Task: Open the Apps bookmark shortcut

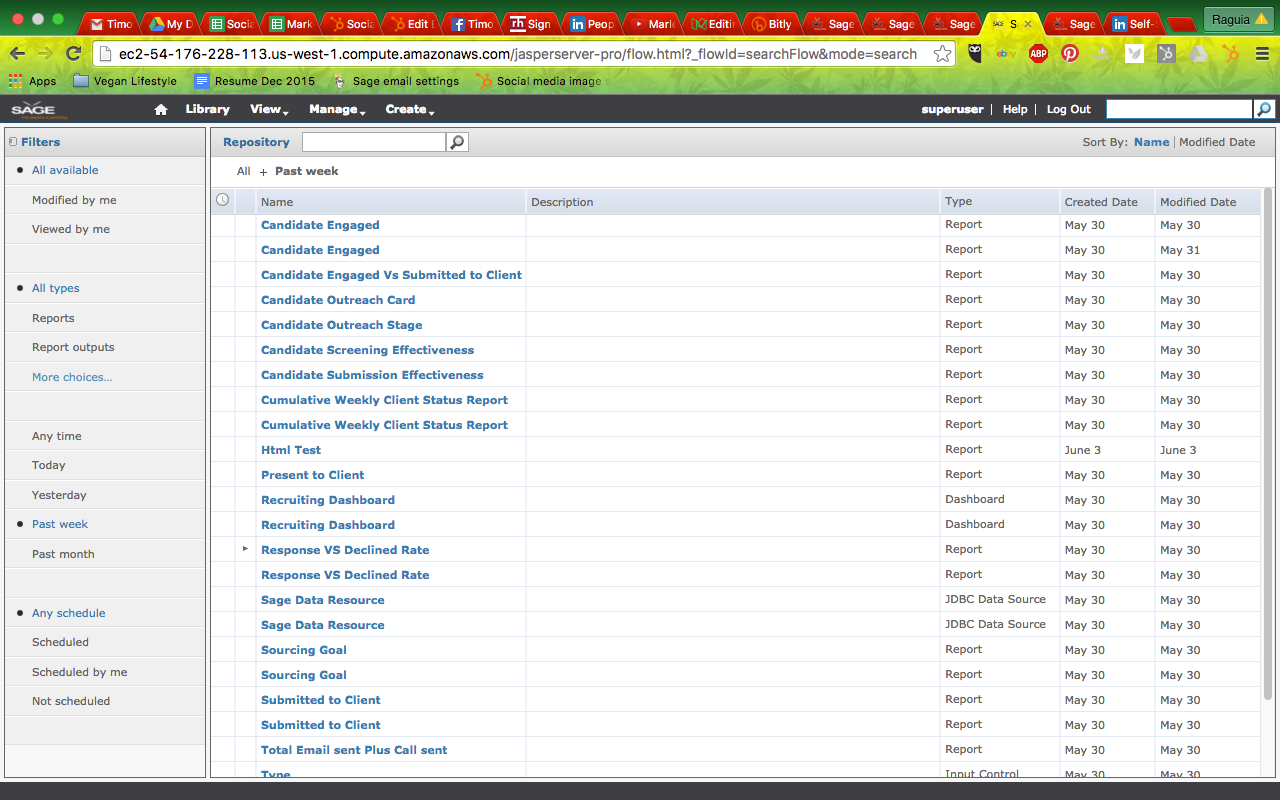Action: click(32, 81)
